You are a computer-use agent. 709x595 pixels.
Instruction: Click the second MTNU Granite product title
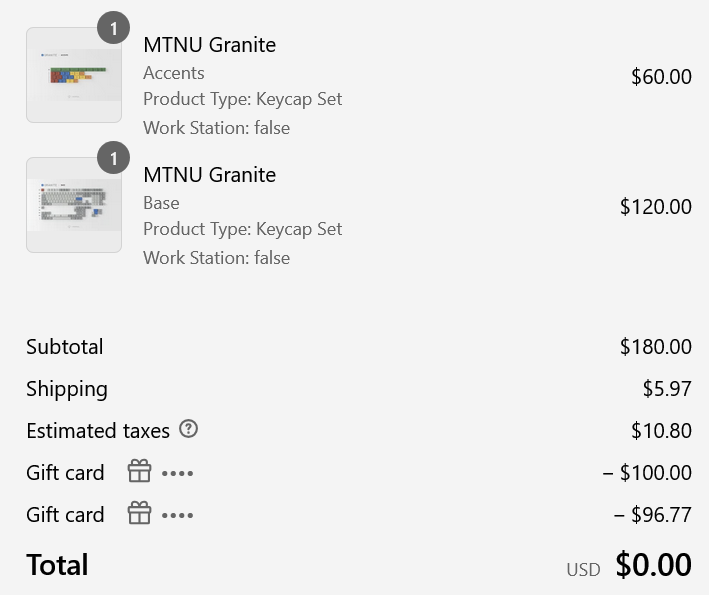(x=209, y=175)
